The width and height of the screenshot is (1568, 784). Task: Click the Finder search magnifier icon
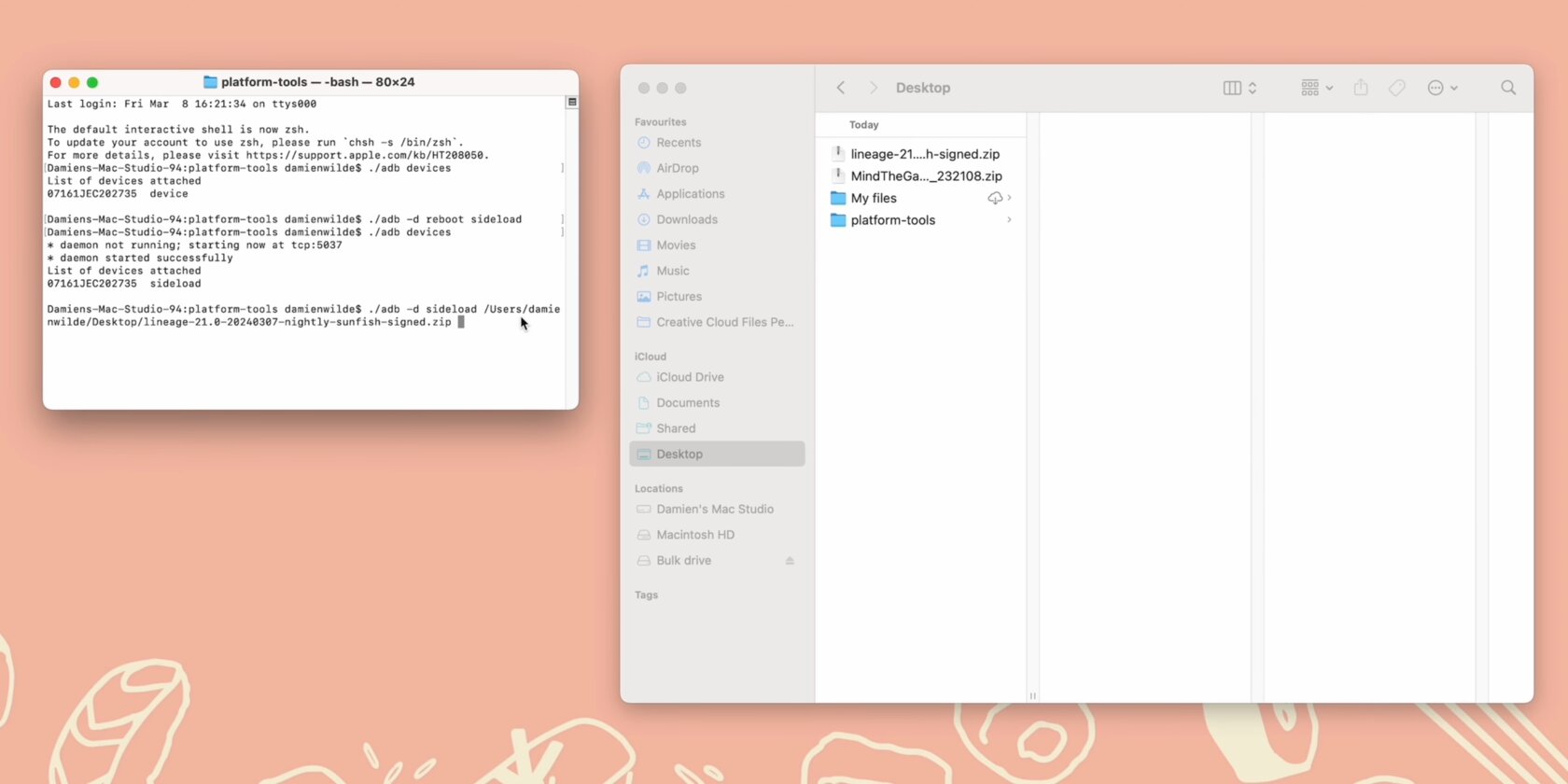[x=1508, y=88]
